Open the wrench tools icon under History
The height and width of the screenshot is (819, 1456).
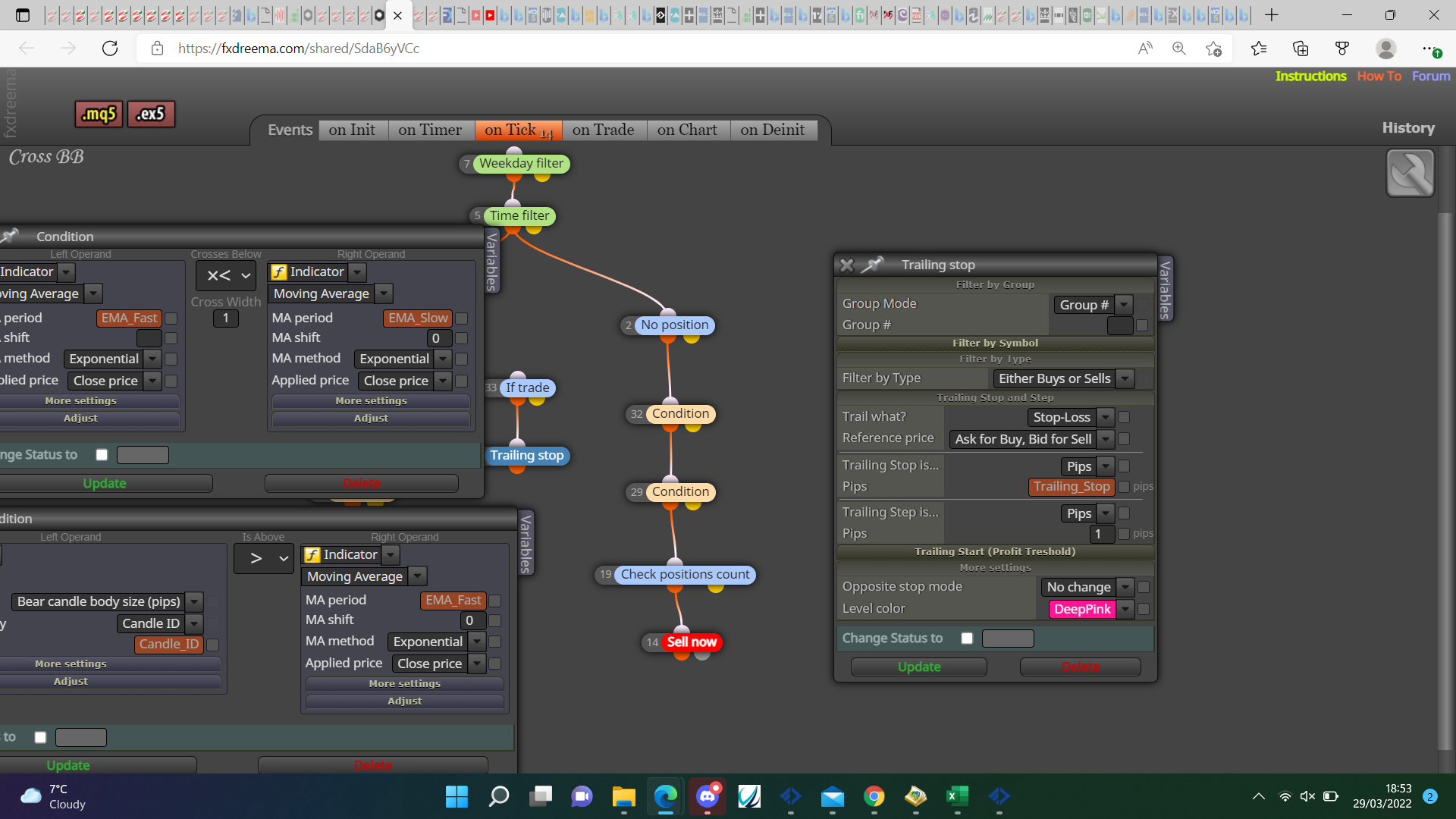(1410, 173)
